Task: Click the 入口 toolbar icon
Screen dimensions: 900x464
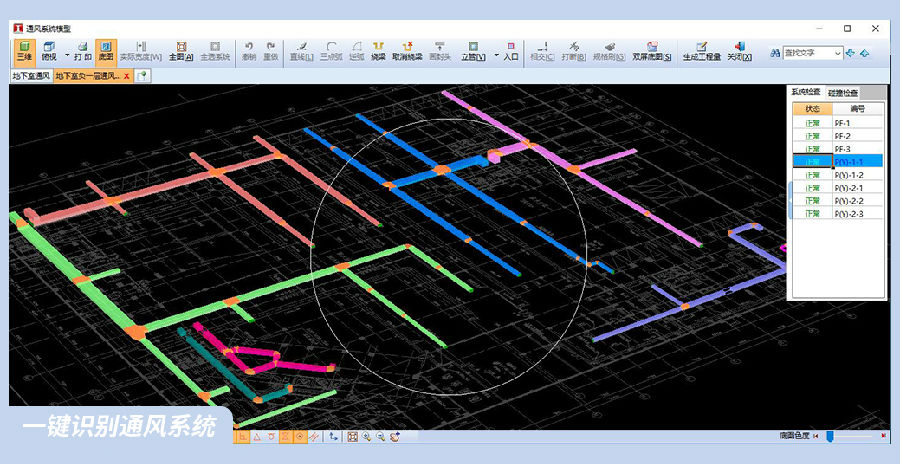Action: 511,51
